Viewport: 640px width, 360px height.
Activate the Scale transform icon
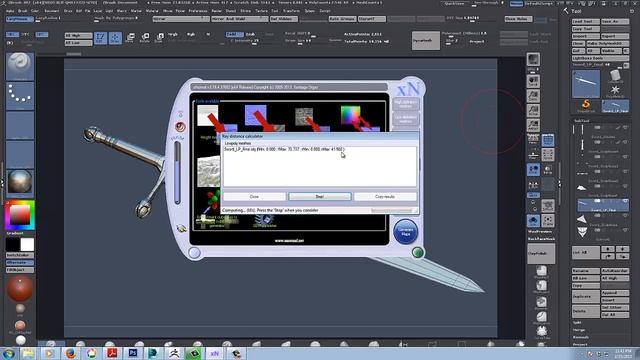click(x=159, y=38)
